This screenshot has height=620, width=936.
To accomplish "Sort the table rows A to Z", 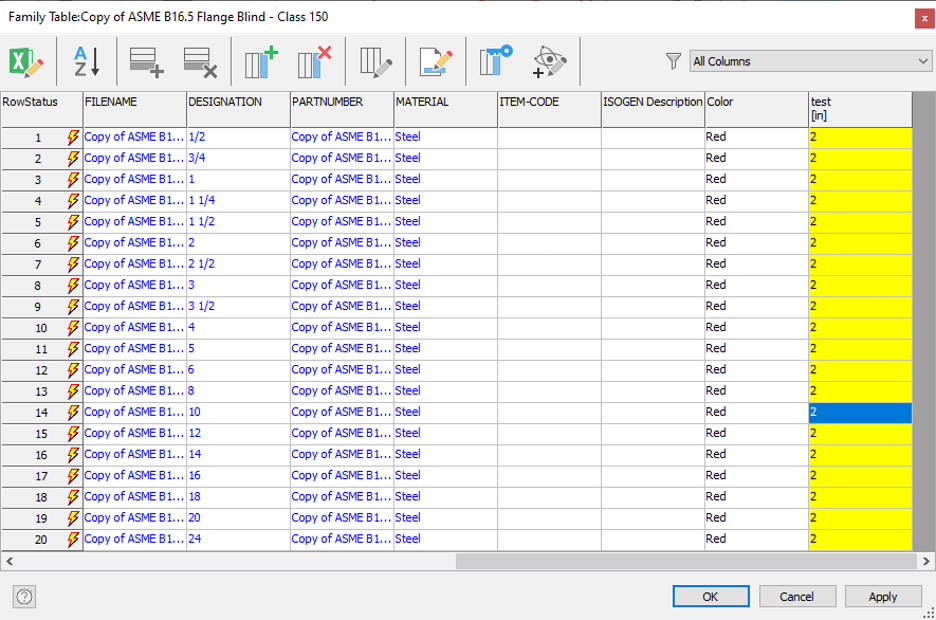I will click(x=87, y=62).
